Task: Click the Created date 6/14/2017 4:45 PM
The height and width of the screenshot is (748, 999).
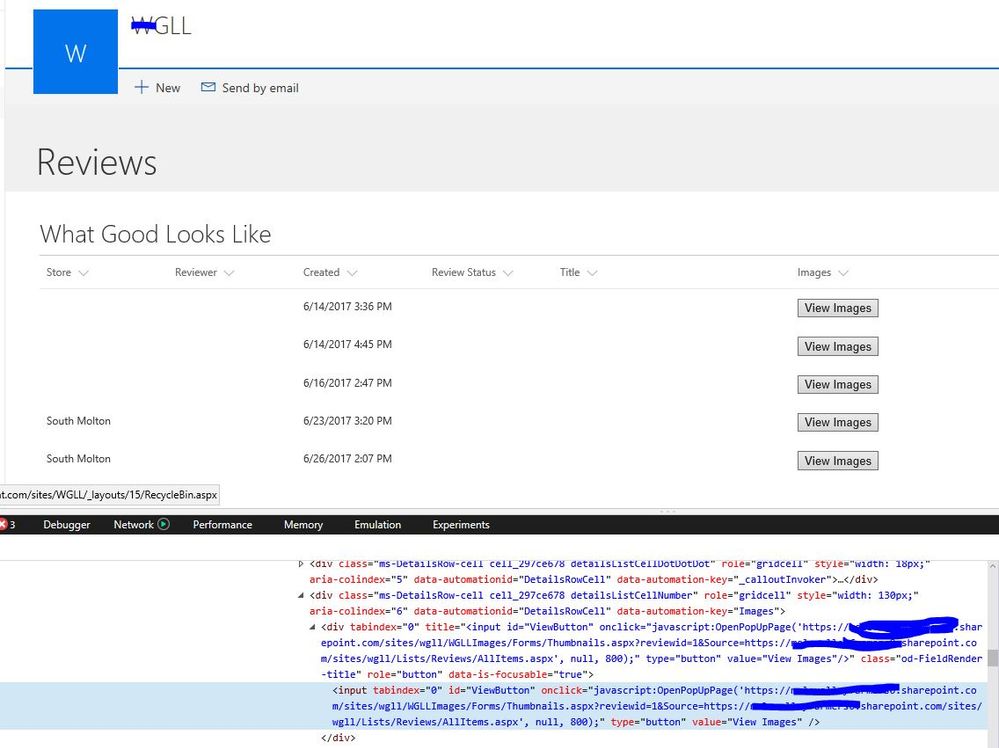Action: (347, 344)
